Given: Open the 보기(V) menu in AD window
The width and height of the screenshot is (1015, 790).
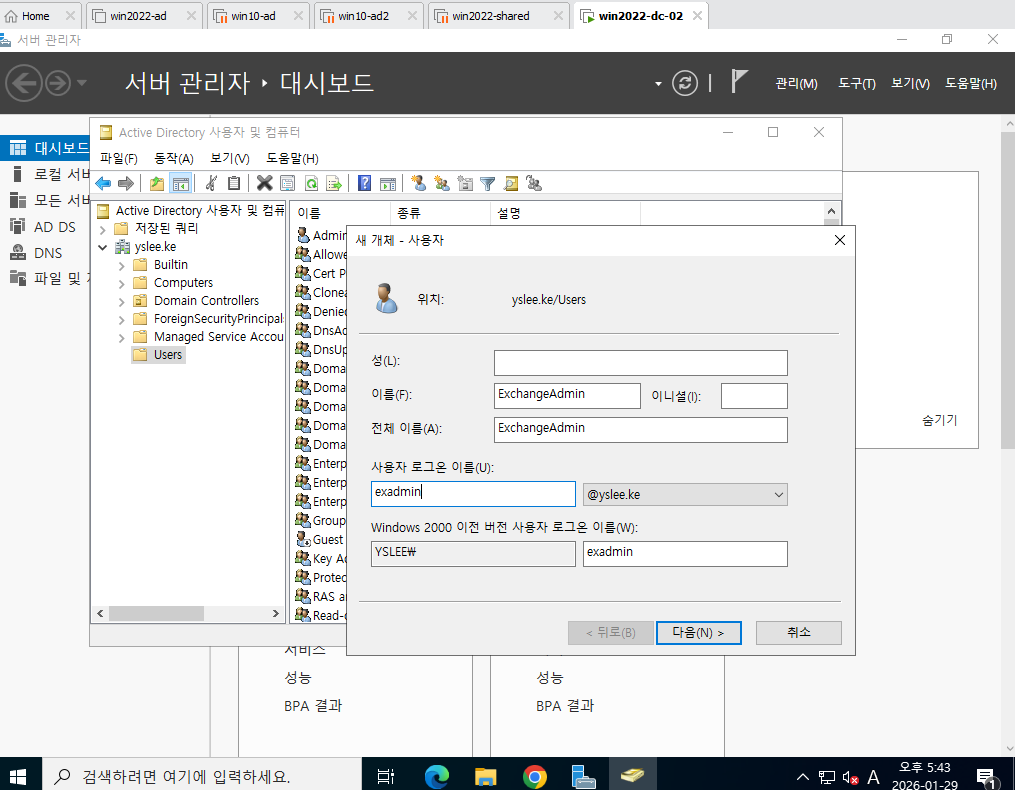Looking at the screenshot, I should click(230, 159).
